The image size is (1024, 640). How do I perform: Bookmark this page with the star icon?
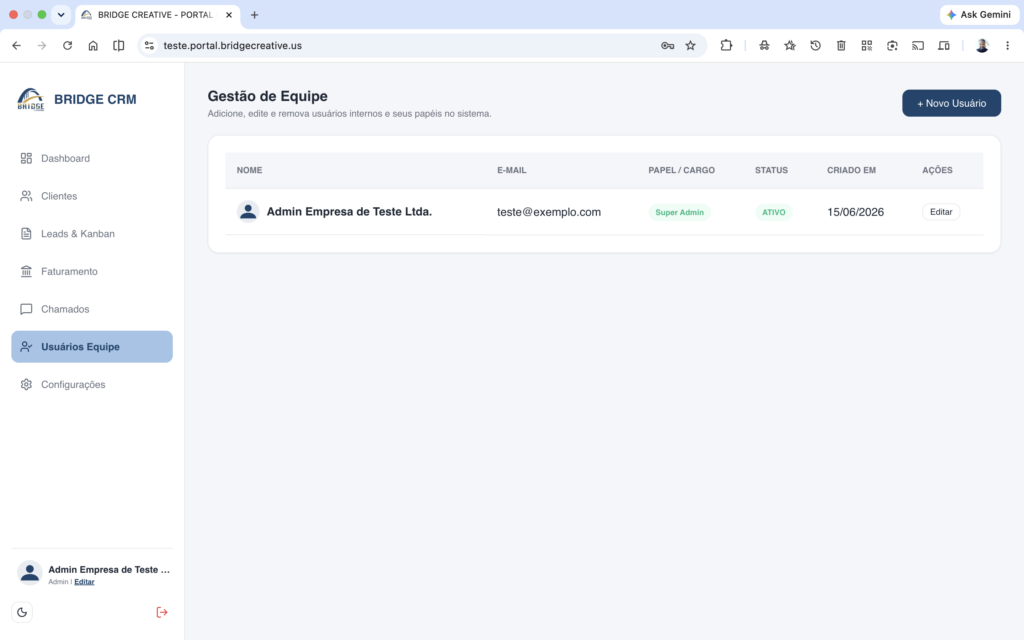tap(690, 46)
